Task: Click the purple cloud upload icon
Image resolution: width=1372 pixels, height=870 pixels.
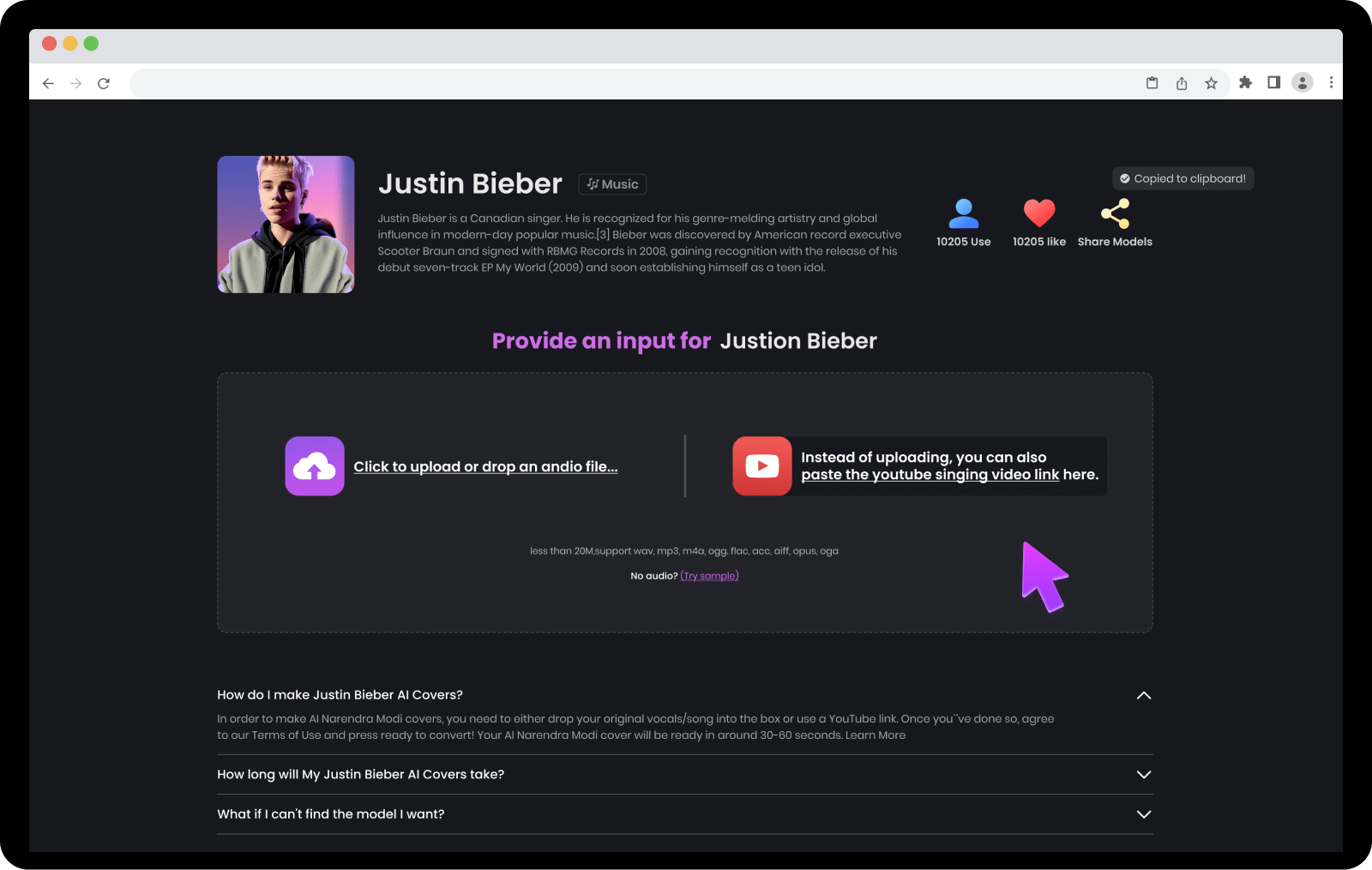Action: 315,466
